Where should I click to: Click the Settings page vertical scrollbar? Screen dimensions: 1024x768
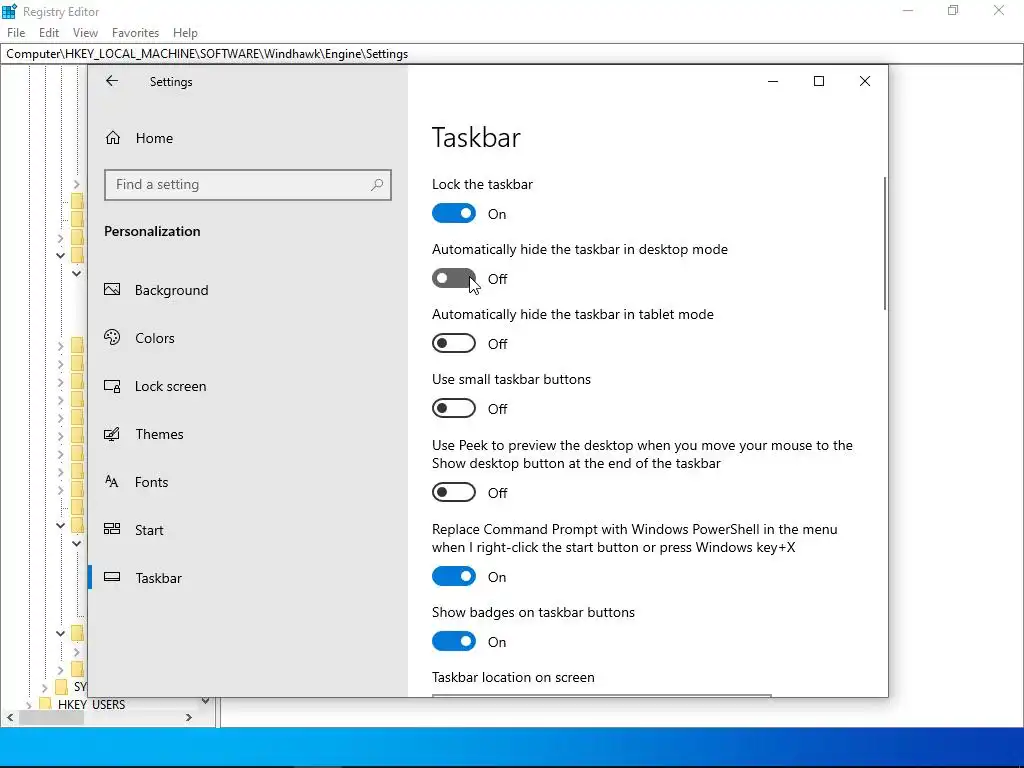pyautogui.click(x=885, y=244)
